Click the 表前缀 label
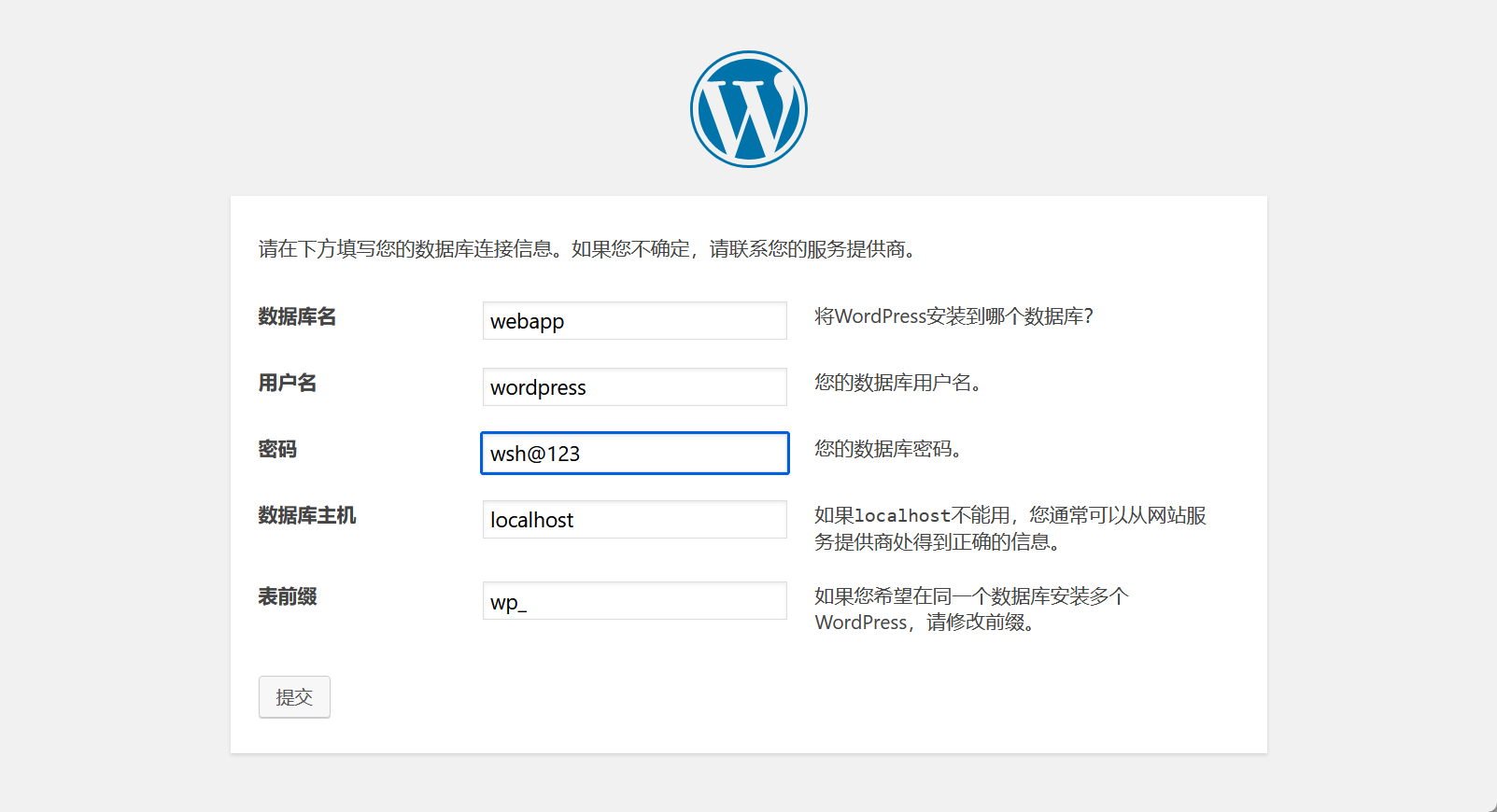Screen dimensions: 1497x812 pos(288,596)
